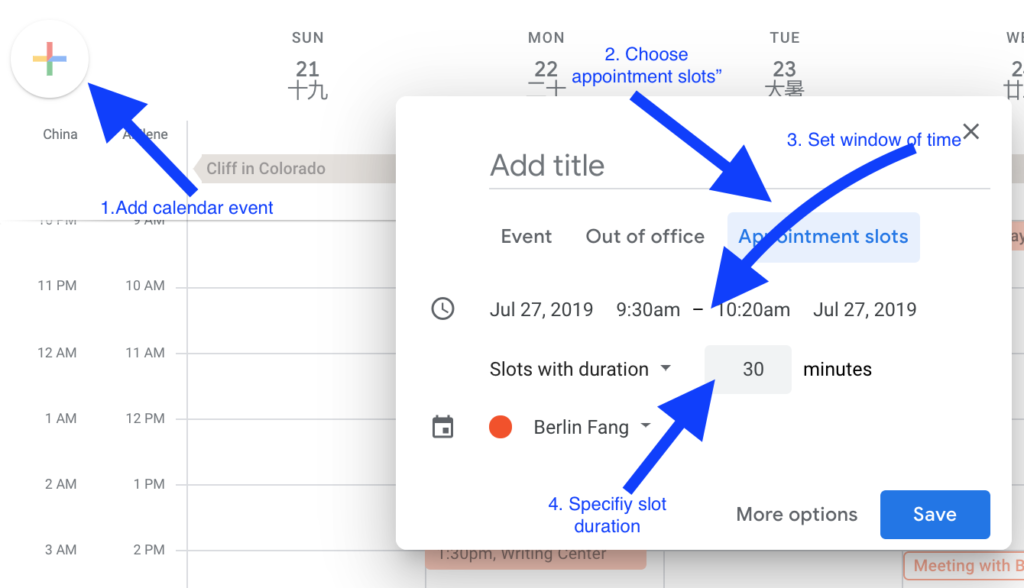
Task: Switch to Out of office tab
Action: point(645,237)
